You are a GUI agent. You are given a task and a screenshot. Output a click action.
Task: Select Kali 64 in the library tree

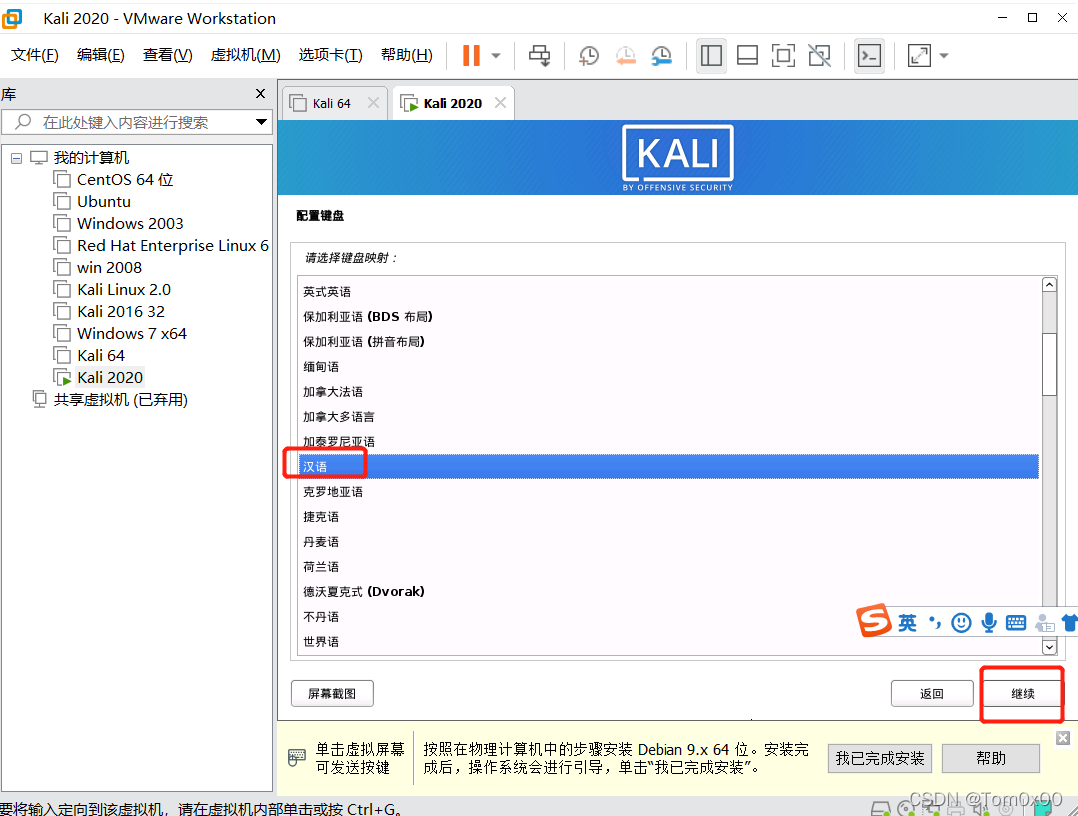tap(100, 355)
